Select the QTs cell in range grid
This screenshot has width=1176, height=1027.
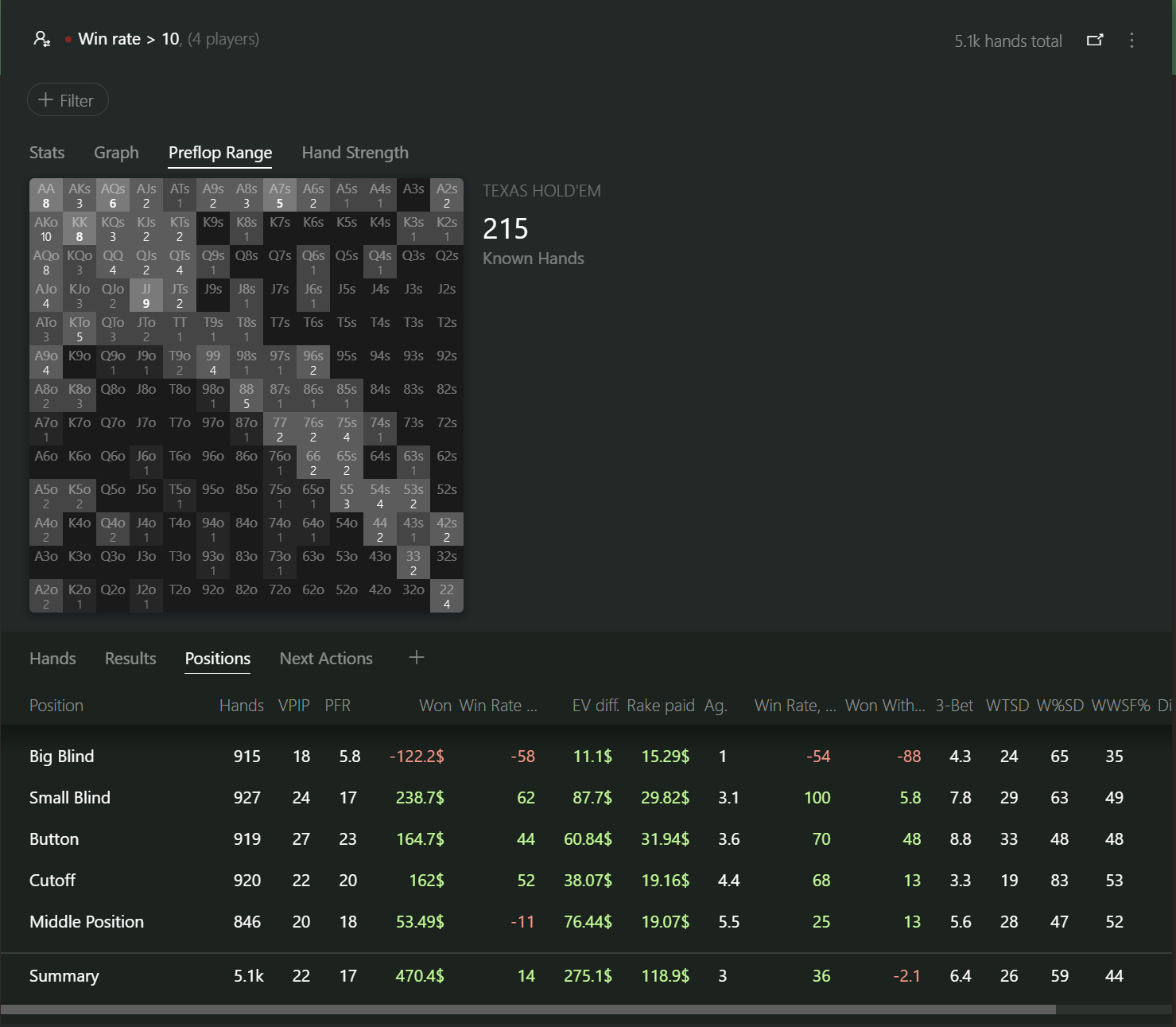click(180, 262)
